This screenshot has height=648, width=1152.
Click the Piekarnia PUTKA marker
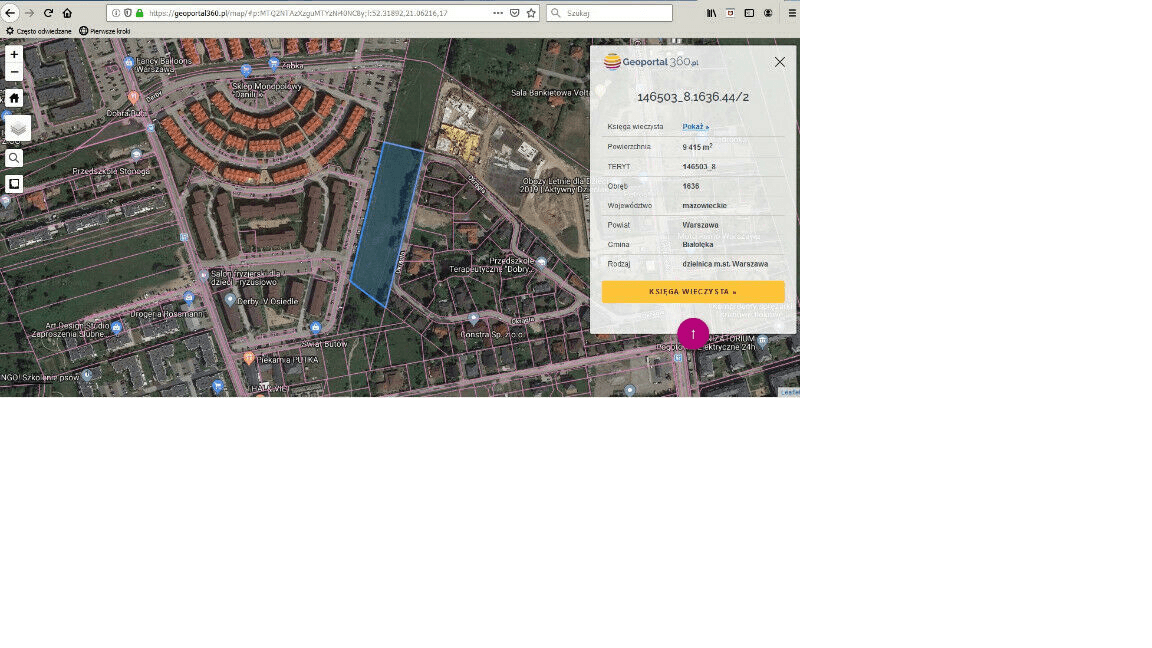[249, 359]
